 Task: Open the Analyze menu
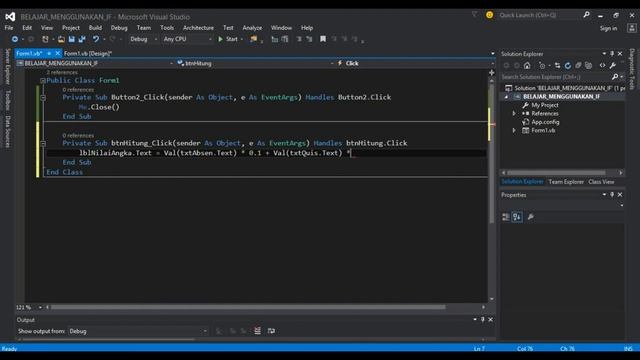(x=252, y=28)
